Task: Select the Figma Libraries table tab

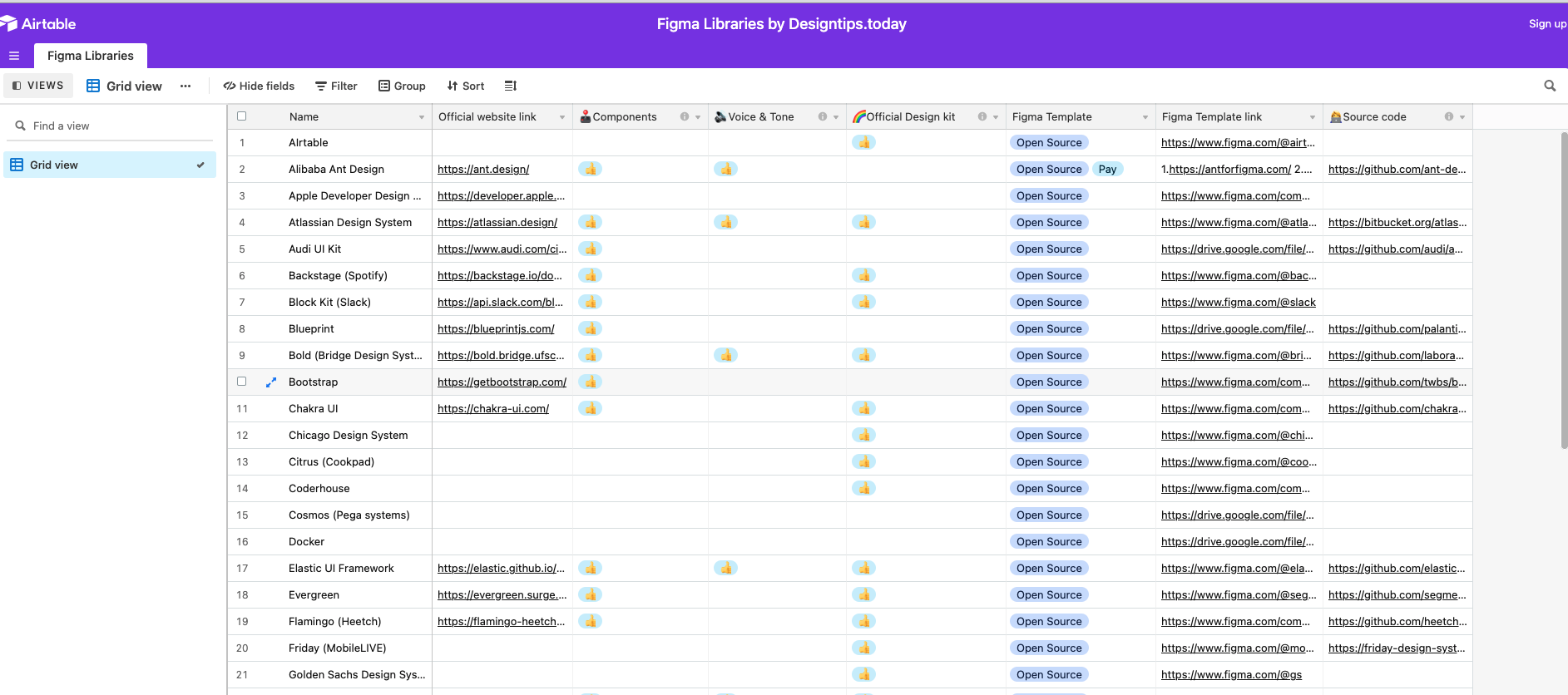Action: click(91, 56)
